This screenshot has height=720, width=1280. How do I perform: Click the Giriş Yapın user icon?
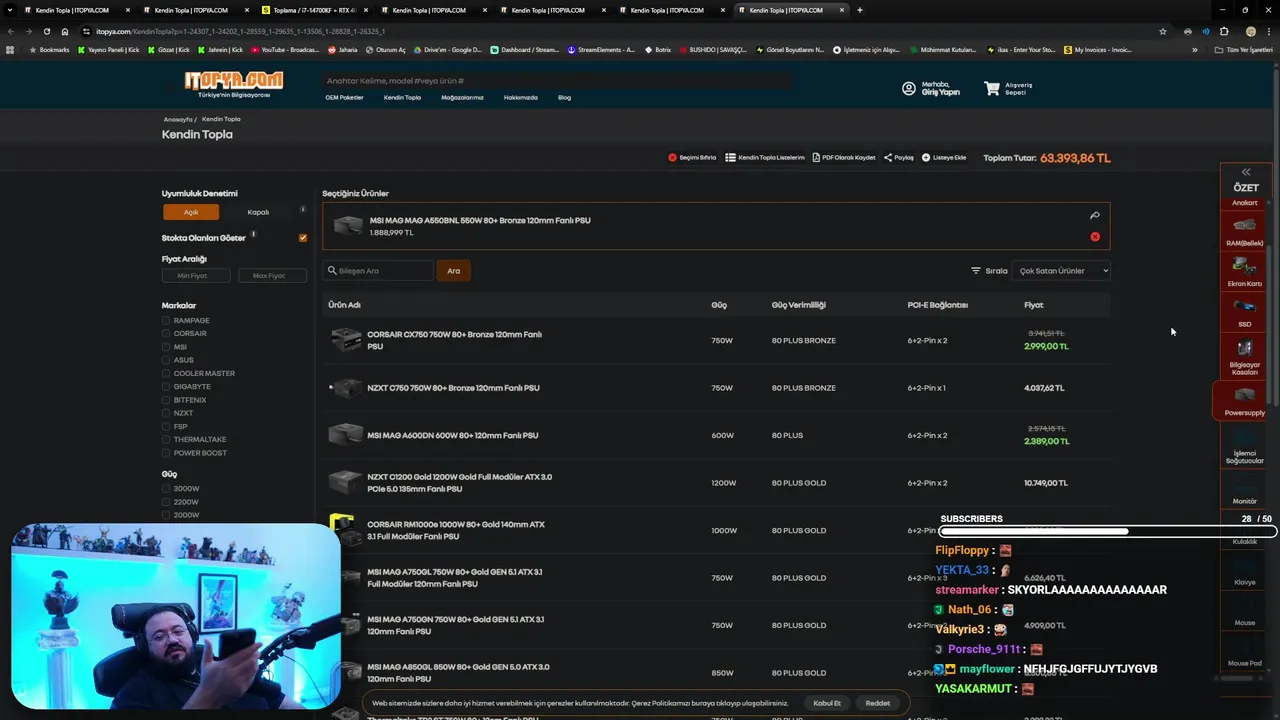click(x=909, y=89)
